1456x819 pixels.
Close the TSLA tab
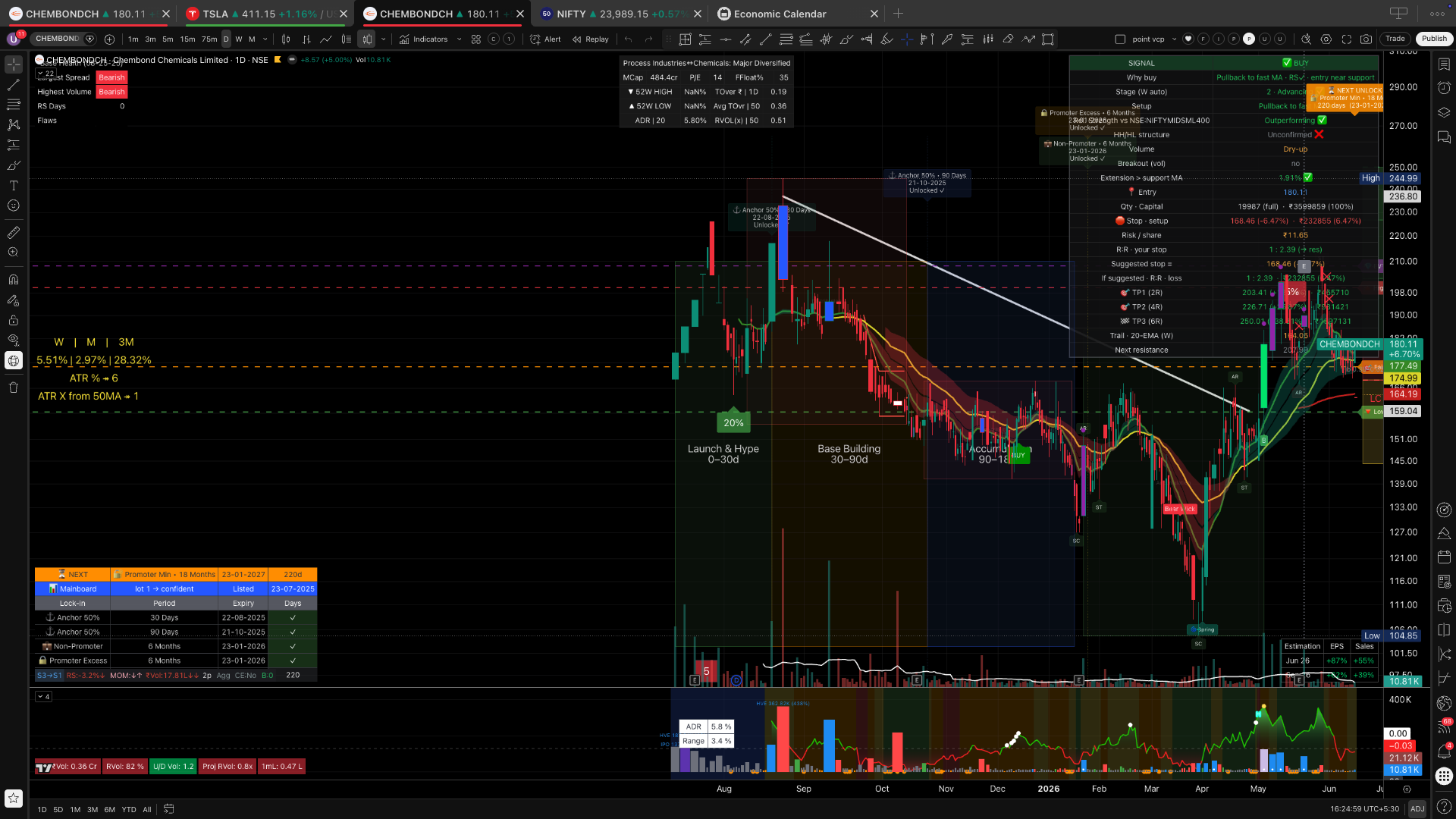click(x=344, y=14)
